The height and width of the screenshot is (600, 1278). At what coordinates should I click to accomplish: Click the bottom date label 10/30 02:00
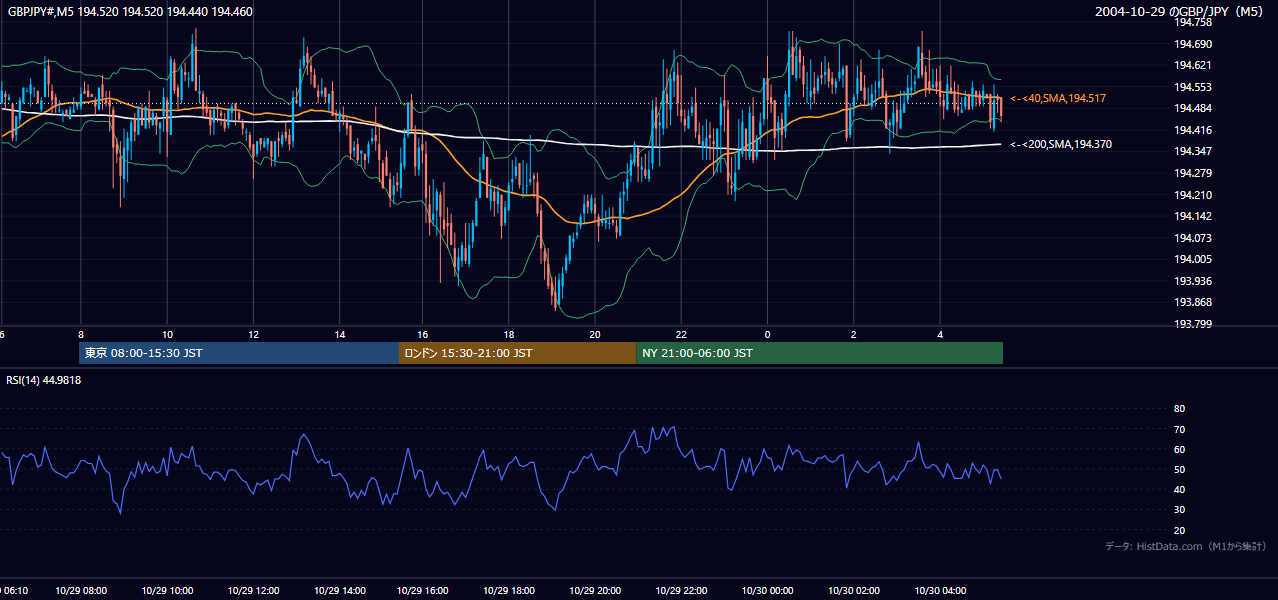[853, 591]
